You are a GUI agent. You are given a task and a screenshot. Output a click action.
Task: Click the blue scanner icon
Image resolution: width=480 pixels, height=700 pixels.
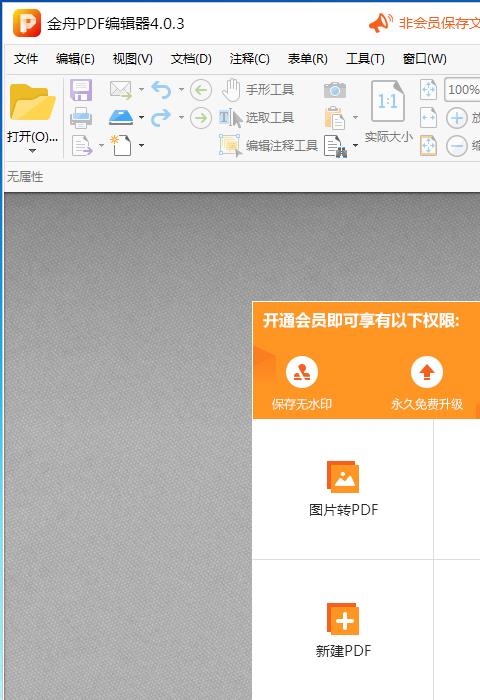pos(121,118)
